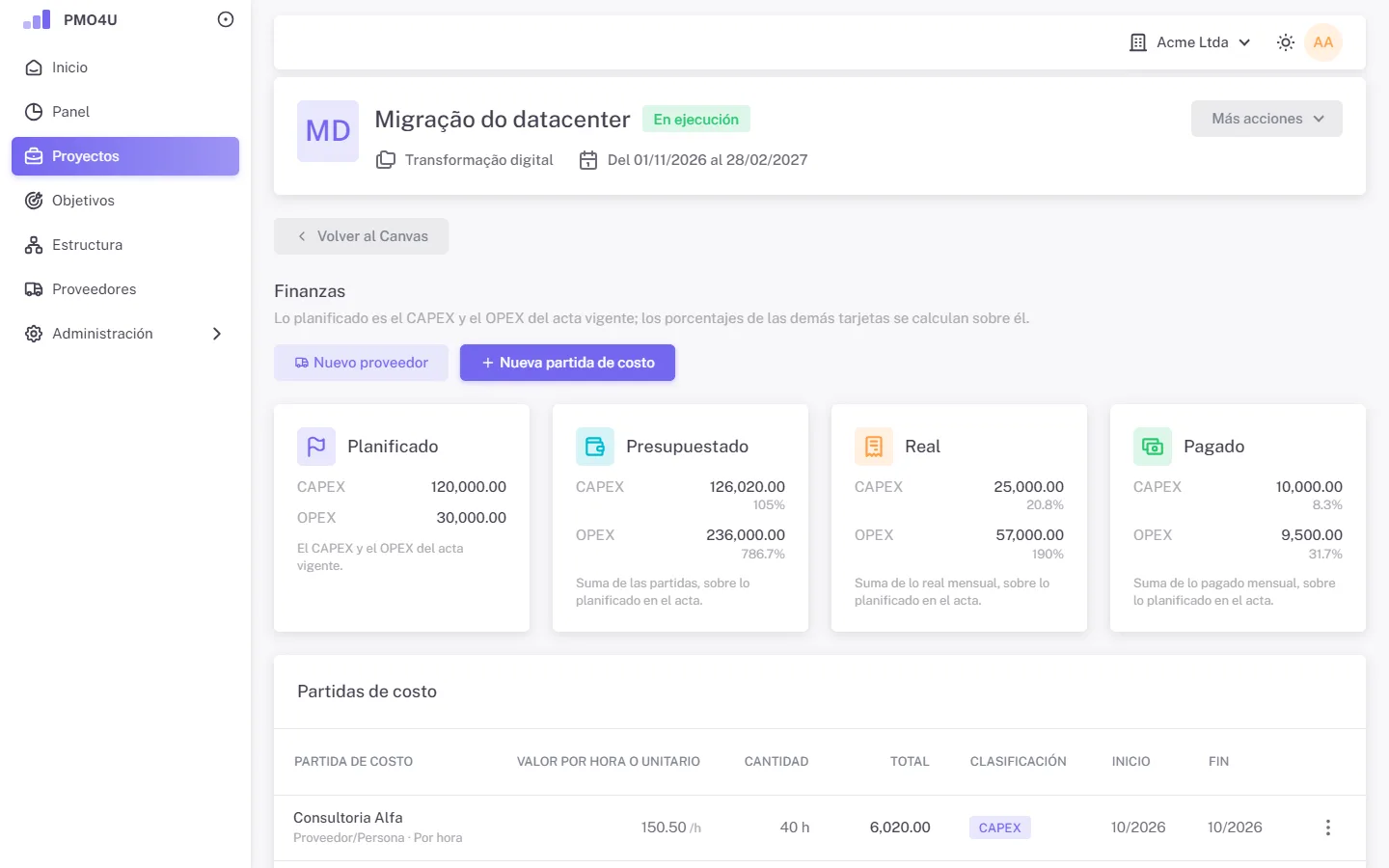The image size is (1389, 868).
Task: Toggle light/dark theme sun icon
Action: (x=1286, y=42)
